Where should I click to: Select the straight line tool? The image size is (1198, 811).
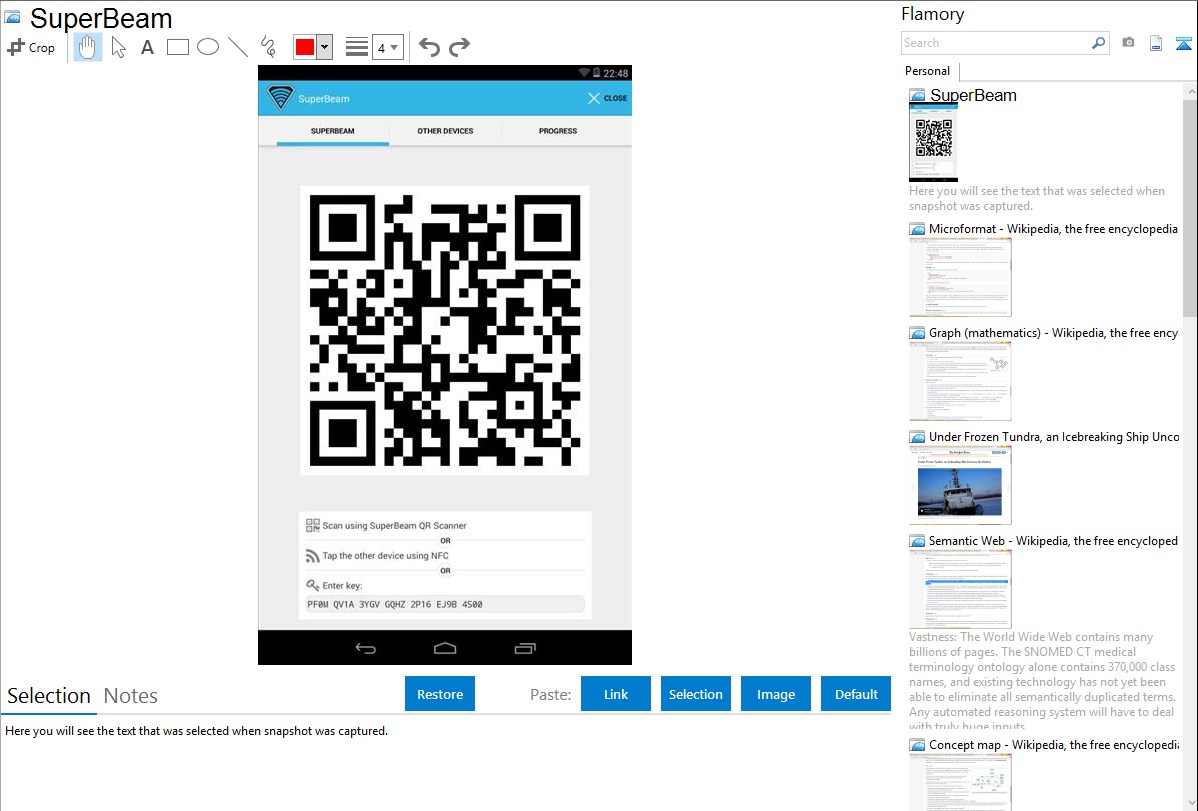pyautogui.click(x=238, y=47)
